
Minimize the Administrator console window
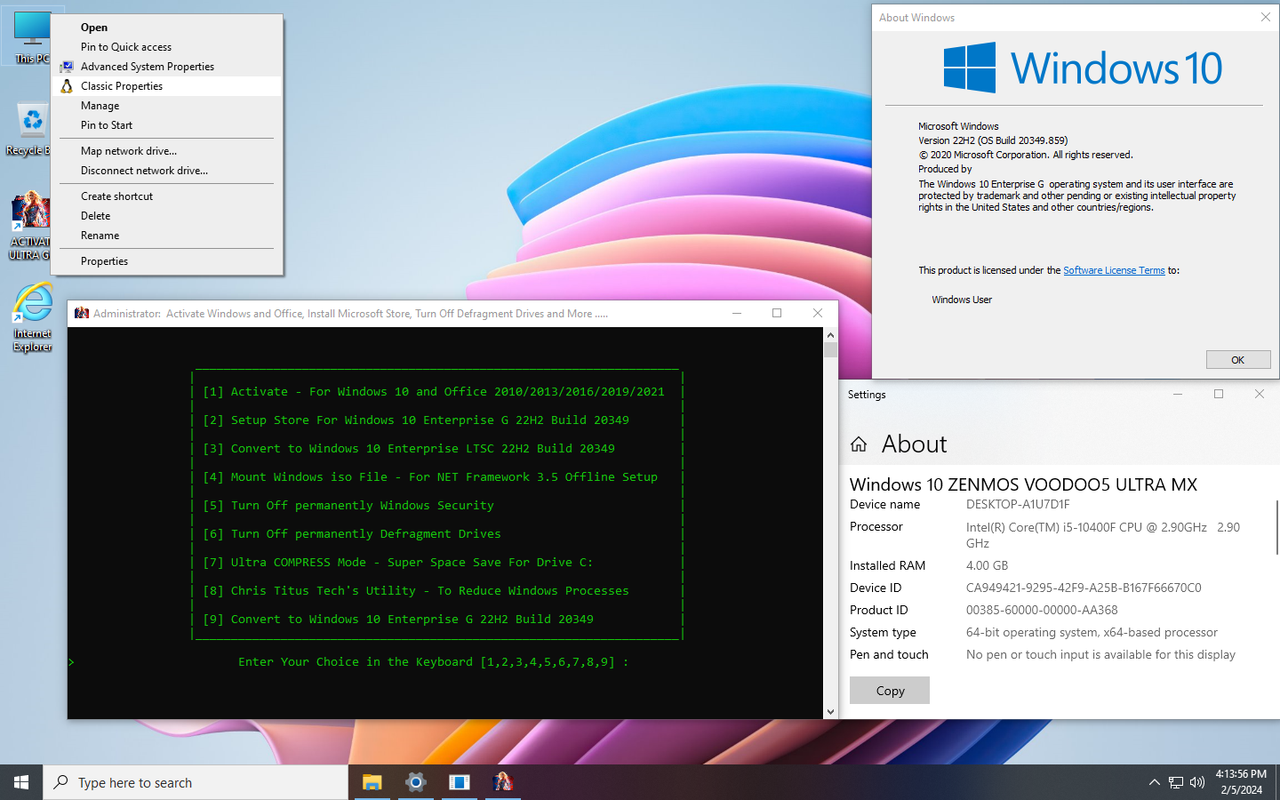tap(736, 313)
